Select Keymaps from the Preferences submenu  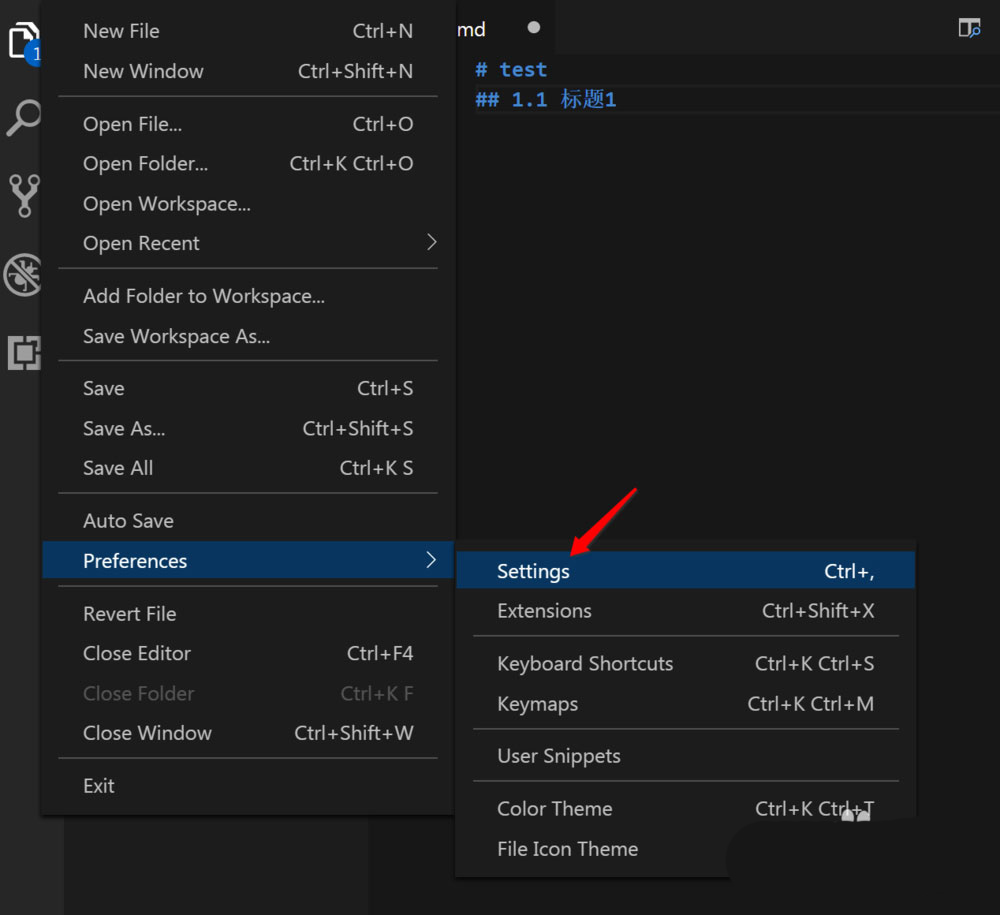(537, 703)
